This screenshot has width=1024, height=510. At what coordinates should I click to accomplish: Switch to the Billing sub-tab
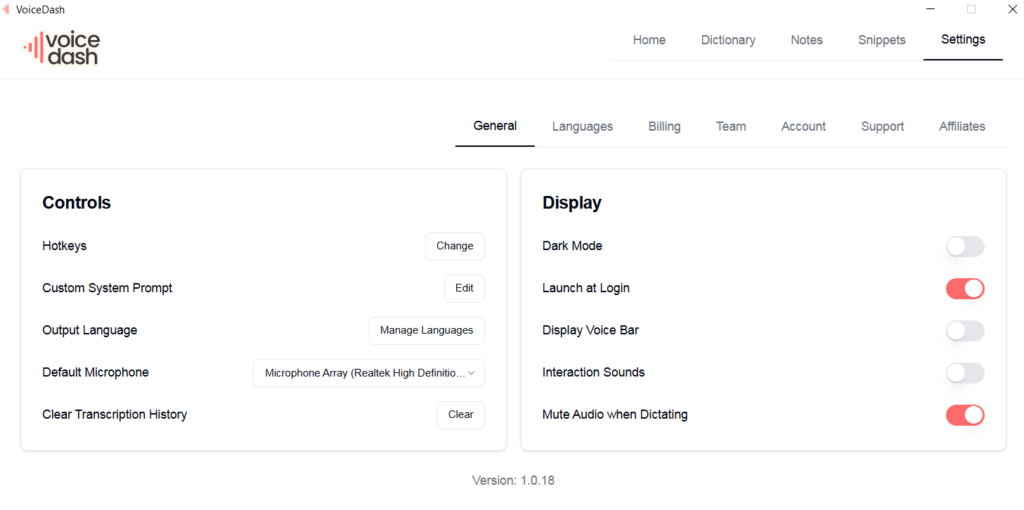[664, 127]
